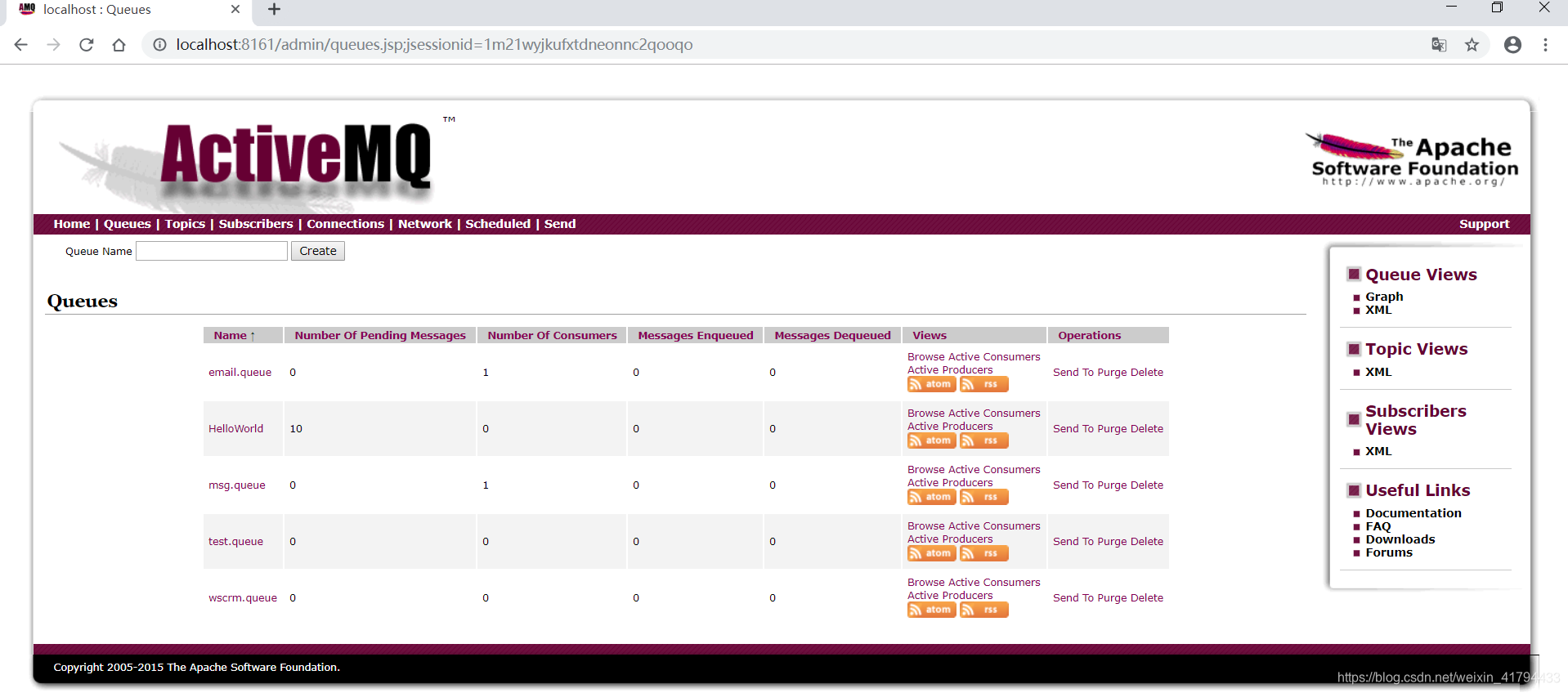This screenshot has height=693, width=1568.
Task: View Active Producers of msg.queue
Action: 950,483
